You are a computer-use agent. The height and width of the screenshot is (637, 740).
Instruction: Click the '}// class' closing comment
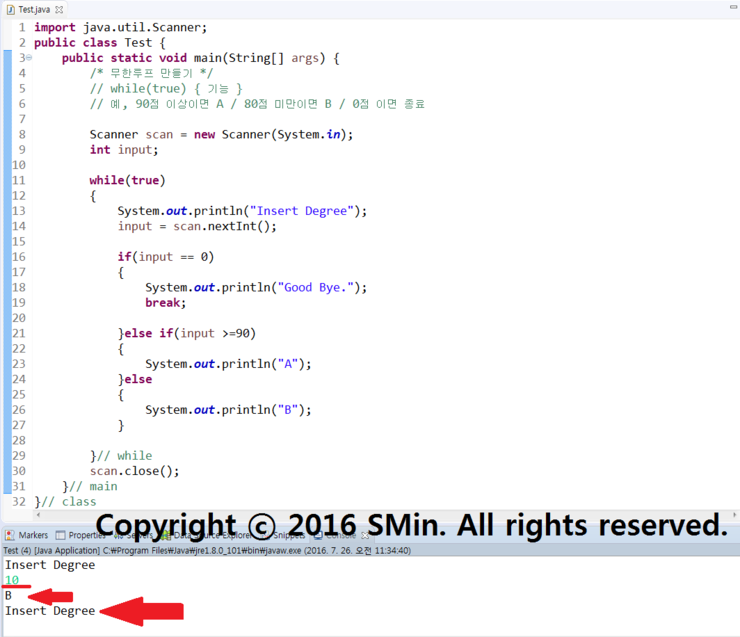[x=65, y=502]
